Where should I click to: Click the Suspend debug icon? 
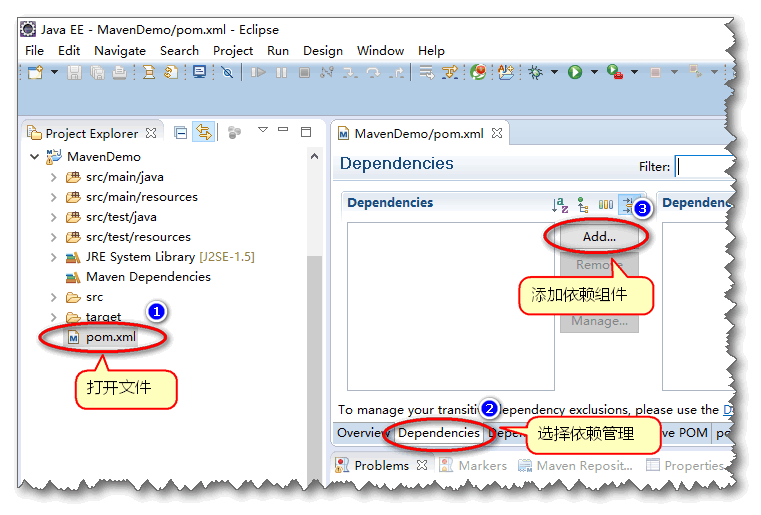[281, 73]
